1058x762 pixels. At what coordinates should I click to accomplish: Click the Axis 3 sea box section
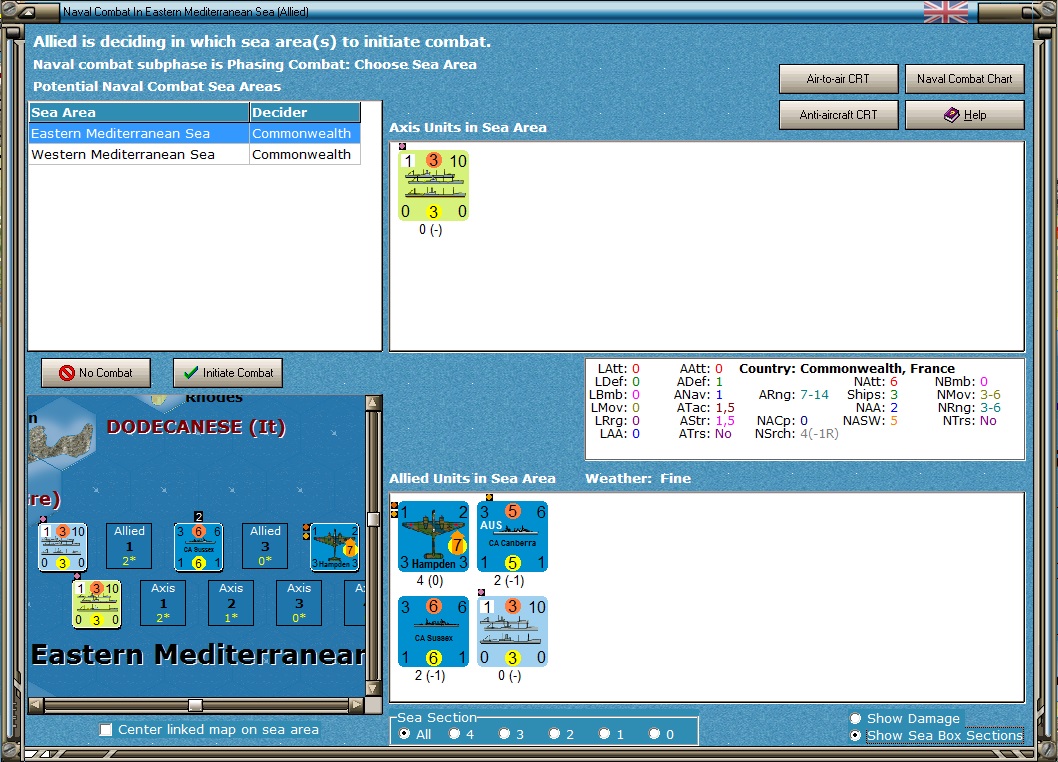coord(299,603)
